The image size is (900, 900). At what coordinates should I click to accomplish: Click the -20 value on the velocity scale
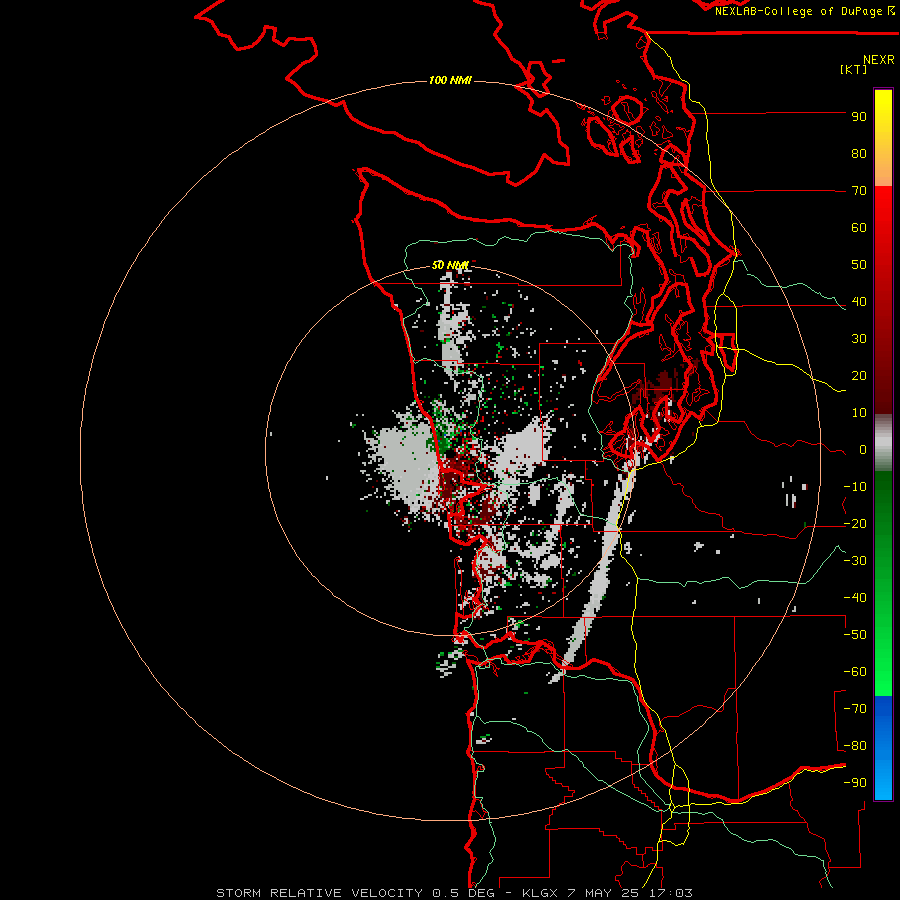855,524
